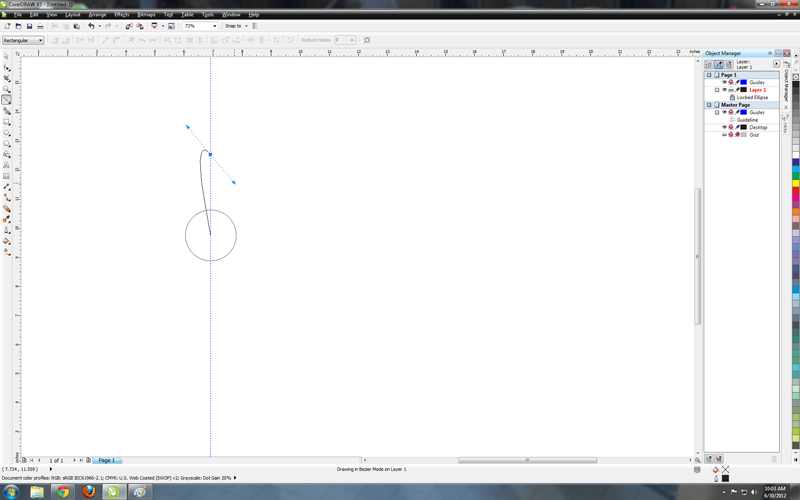The width and height of the screenshot is (800, 500).
Task: Open the zoom level dropdown
Action: [x=214, y=26]
